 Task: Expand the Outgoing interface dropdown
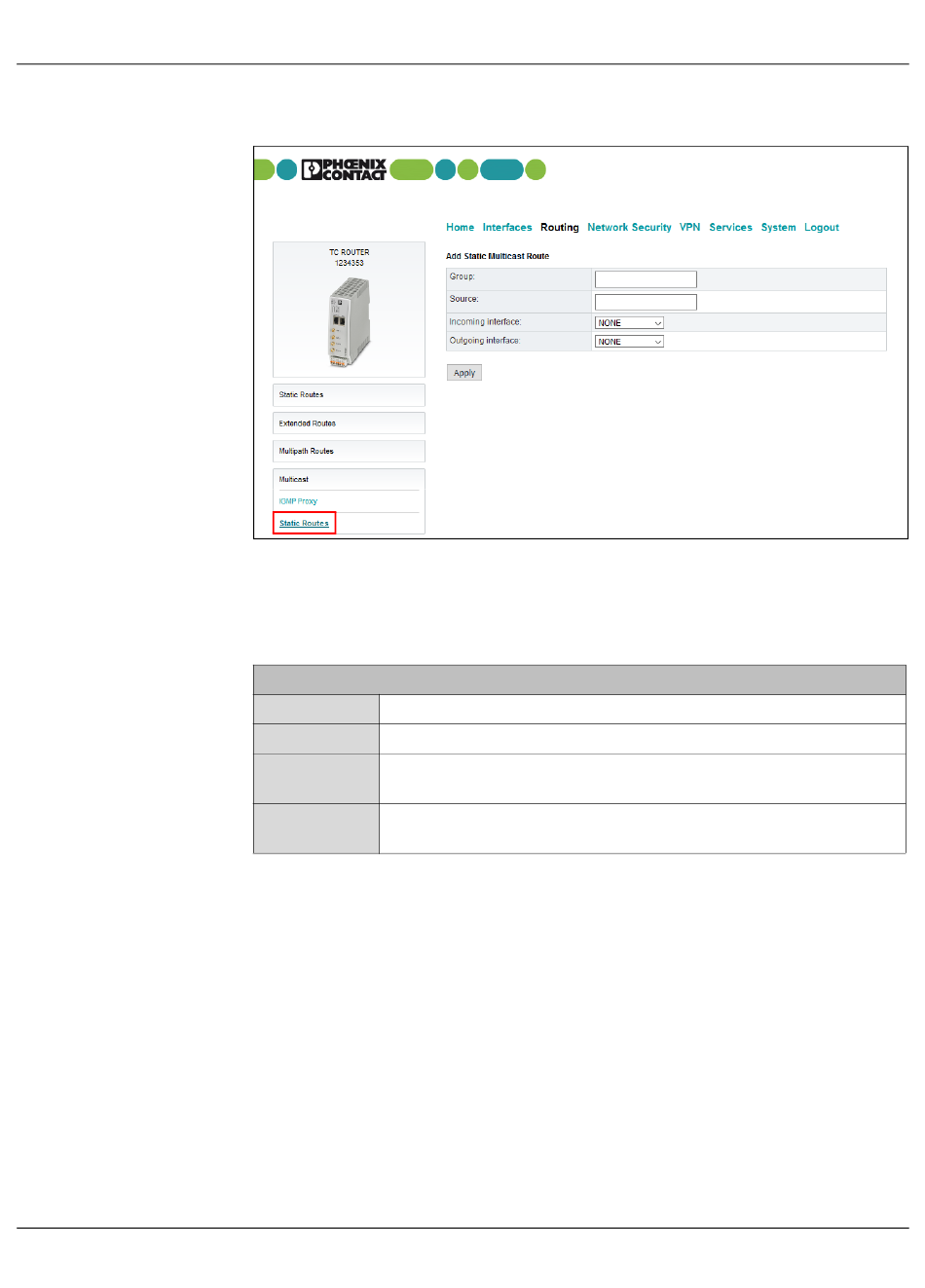click(x=629, y=342)
